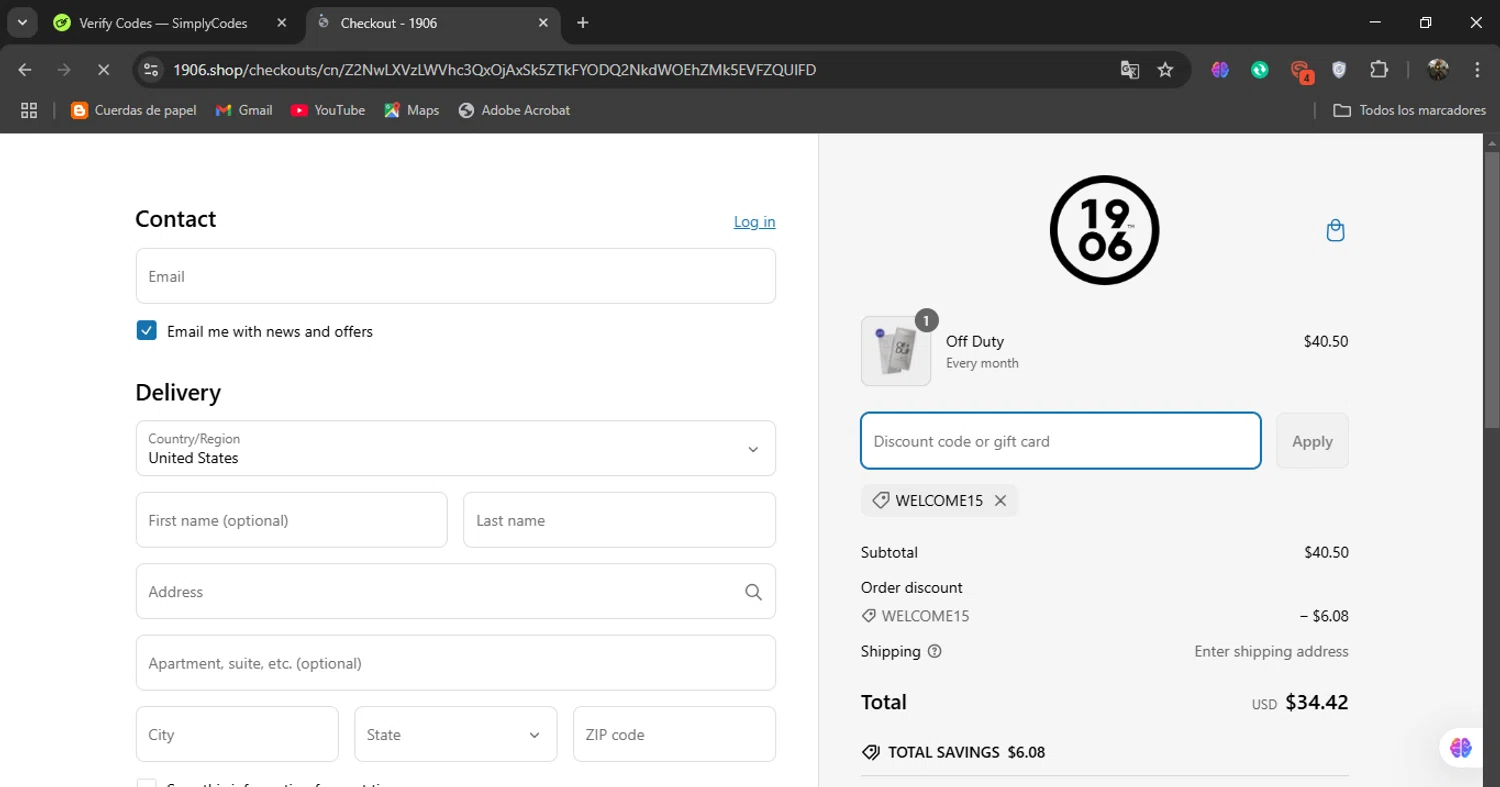Open a new browser tab

(583, 22)
